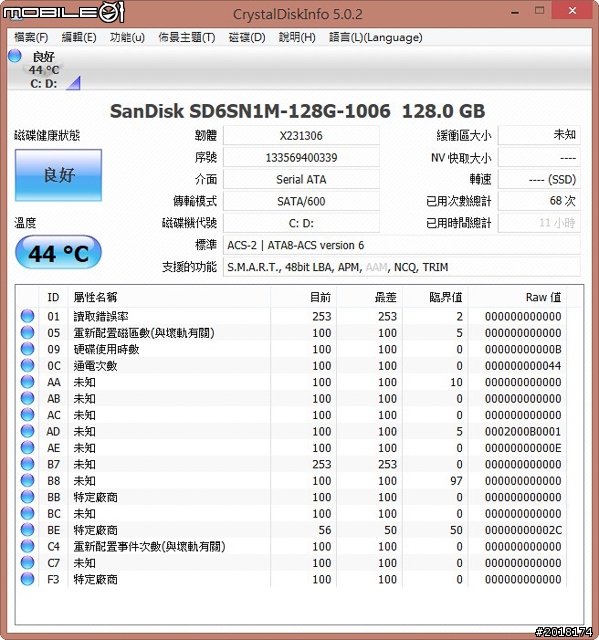
Task: Select the 重新配置磁區數(與壞軌有關) attribute name
Action: pyautogui.click(x=144, y=333)
